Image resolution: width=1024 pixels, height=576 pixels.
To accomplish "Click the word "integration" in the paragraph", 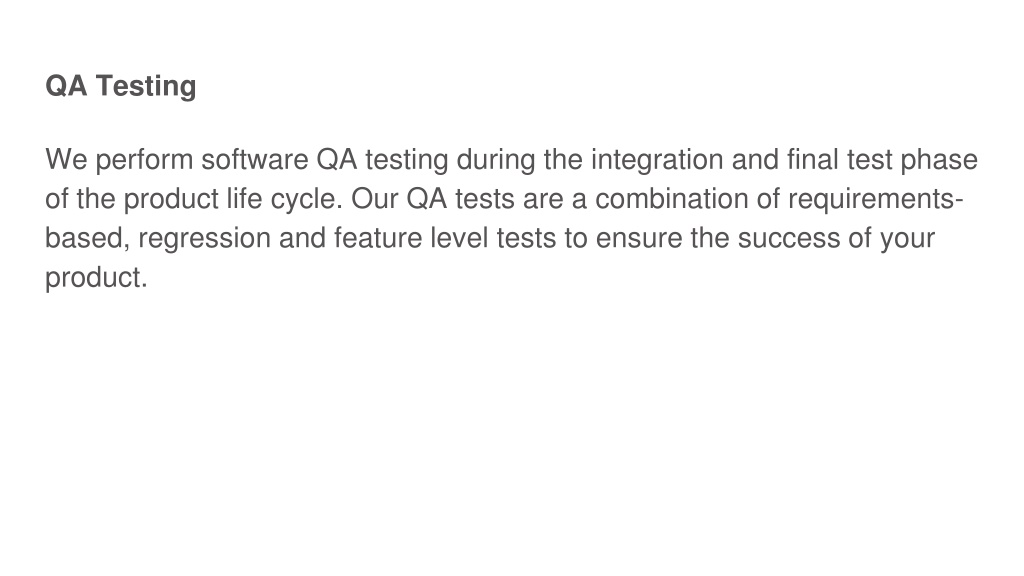I will pyautogui.click(x=657, y=161).
